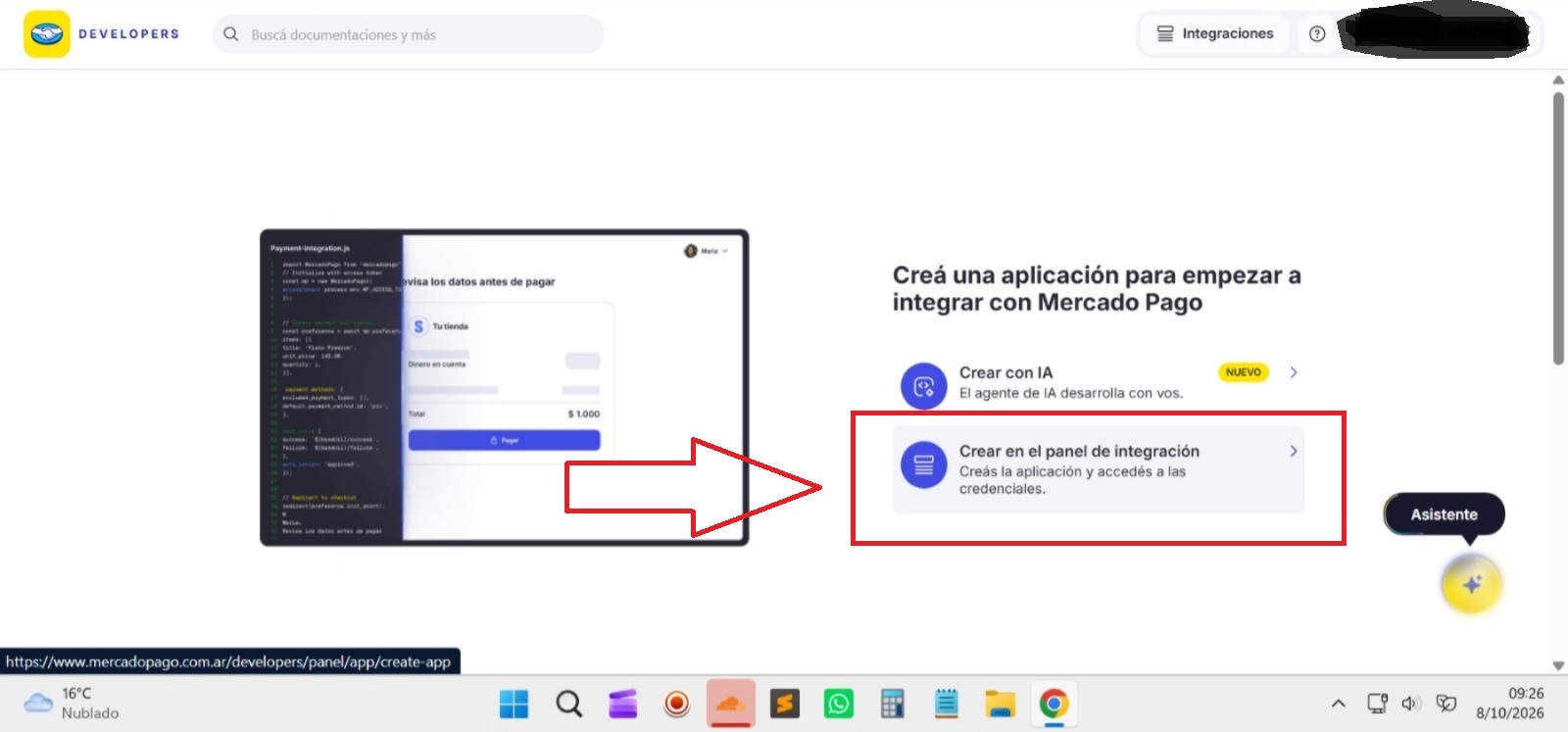
Task: Open the red circular recorder taskbar app
Action: pyautogui.click(x=676, y=704)
